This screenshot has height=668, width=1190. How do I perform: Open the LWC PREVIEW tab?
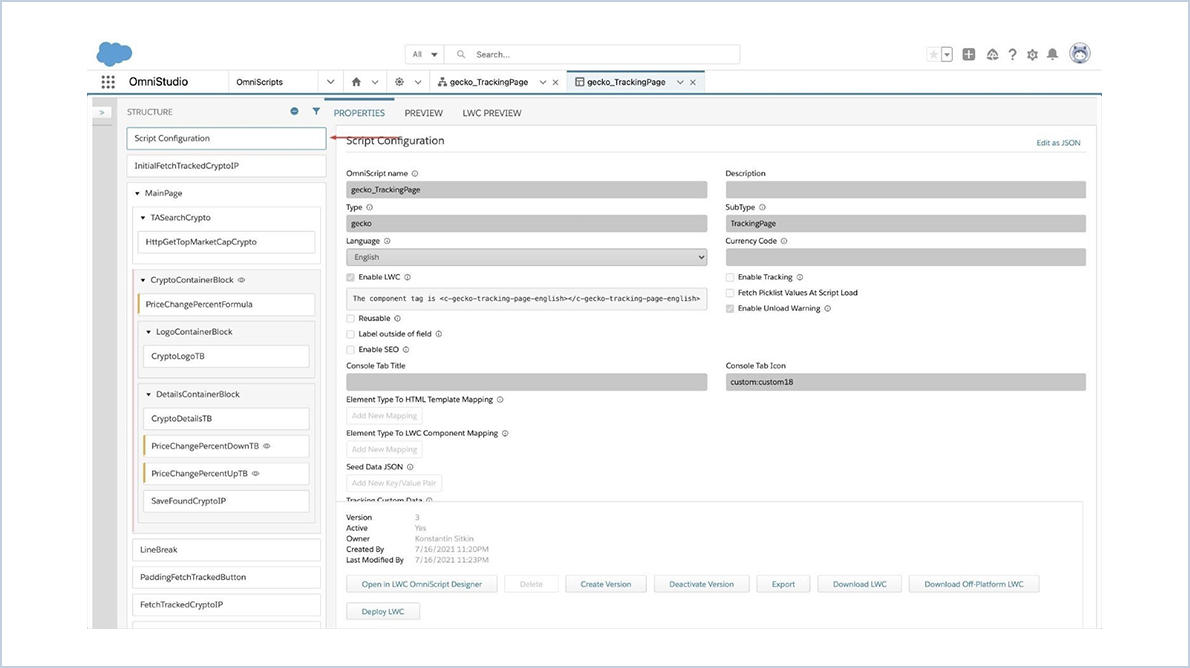click(x=491, y=113)
